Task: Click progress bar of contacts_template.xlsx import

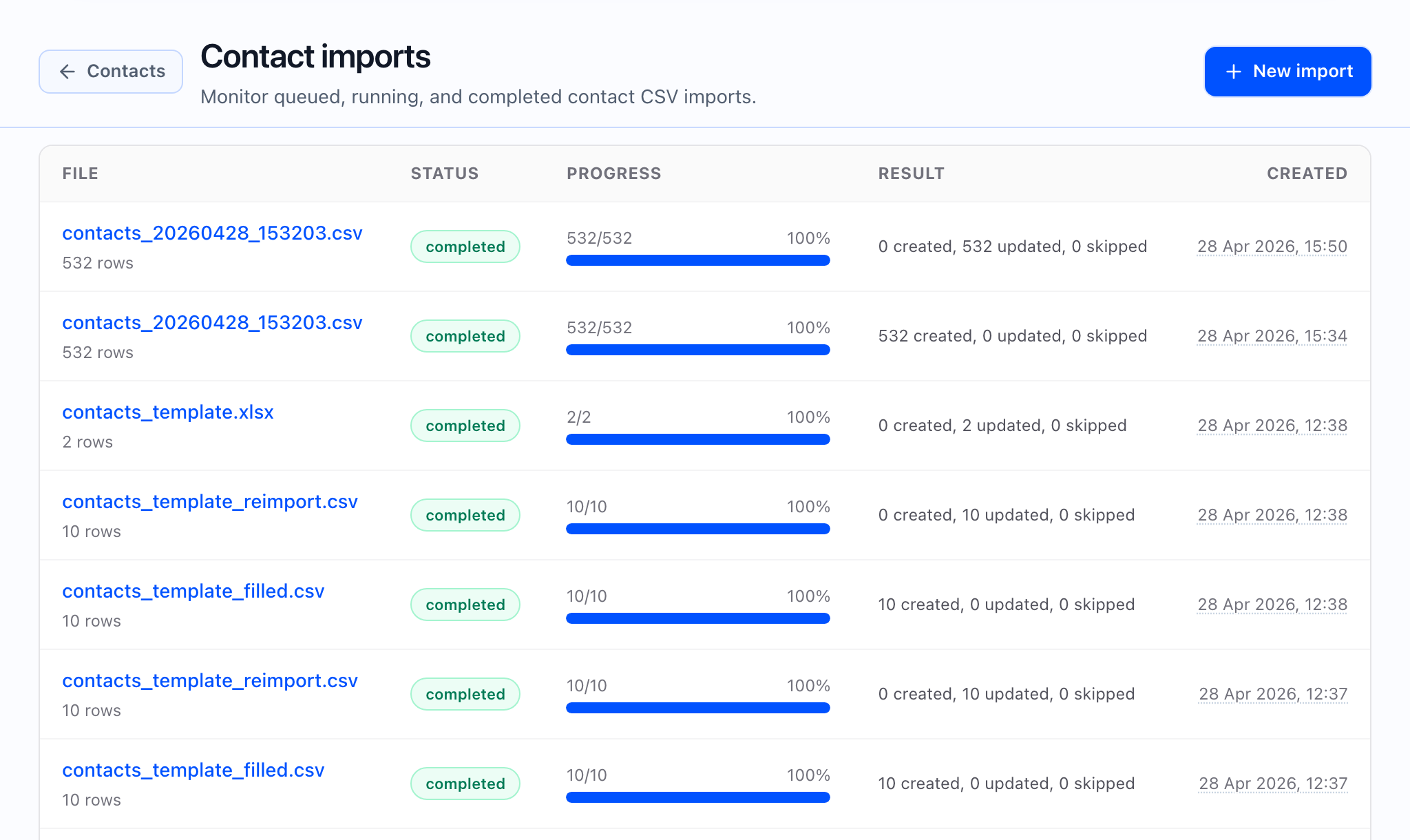Action: (x=698, y=439)
